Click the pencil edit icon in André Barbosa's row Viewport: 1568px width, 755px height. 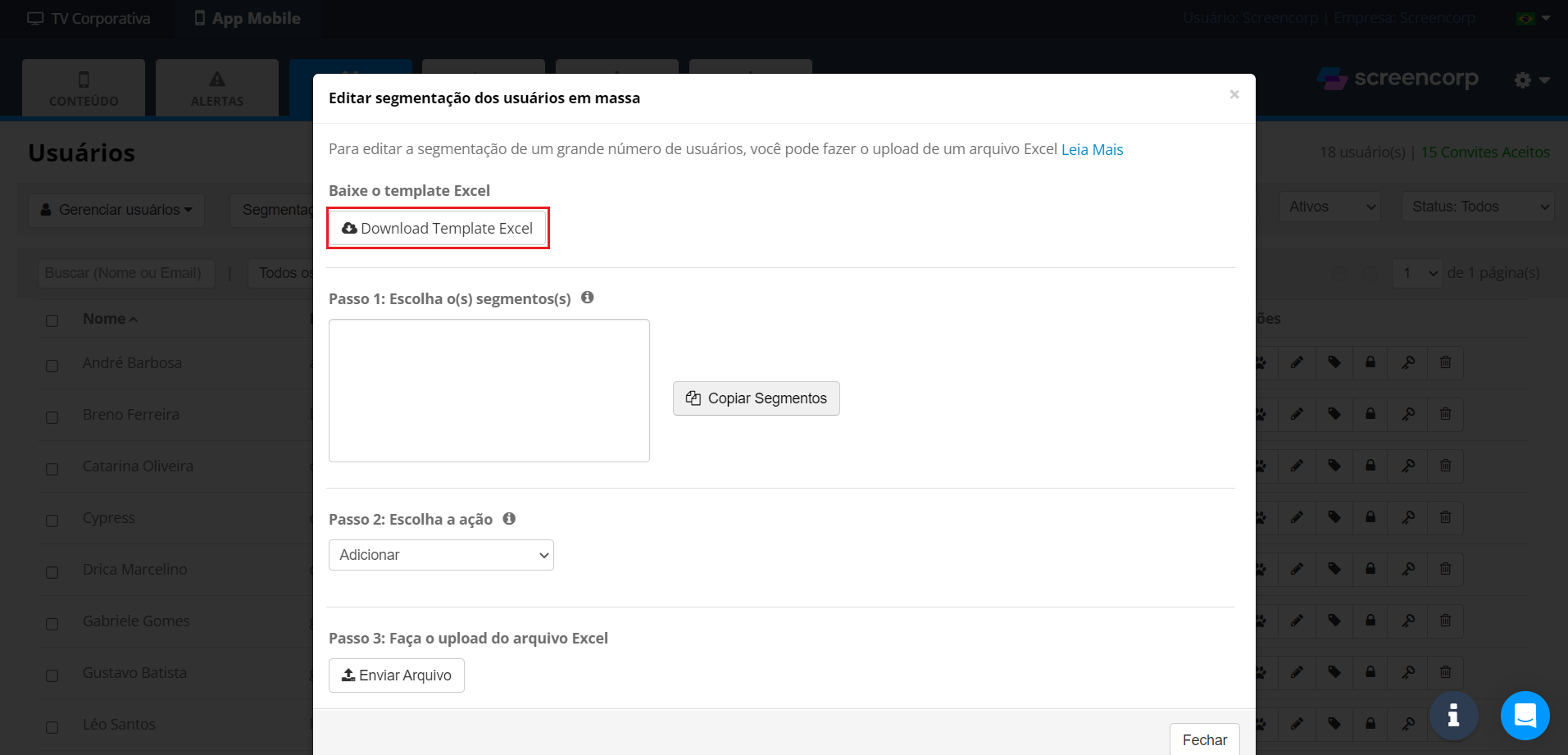point(1297,362)
